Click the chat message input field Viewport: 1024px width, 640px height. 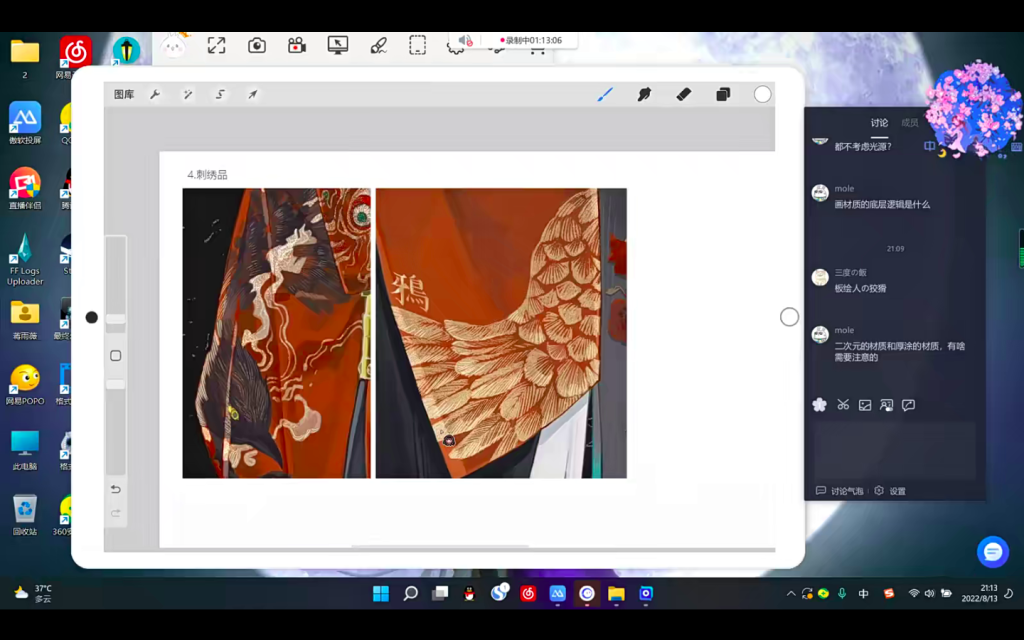tap(894, 449)
